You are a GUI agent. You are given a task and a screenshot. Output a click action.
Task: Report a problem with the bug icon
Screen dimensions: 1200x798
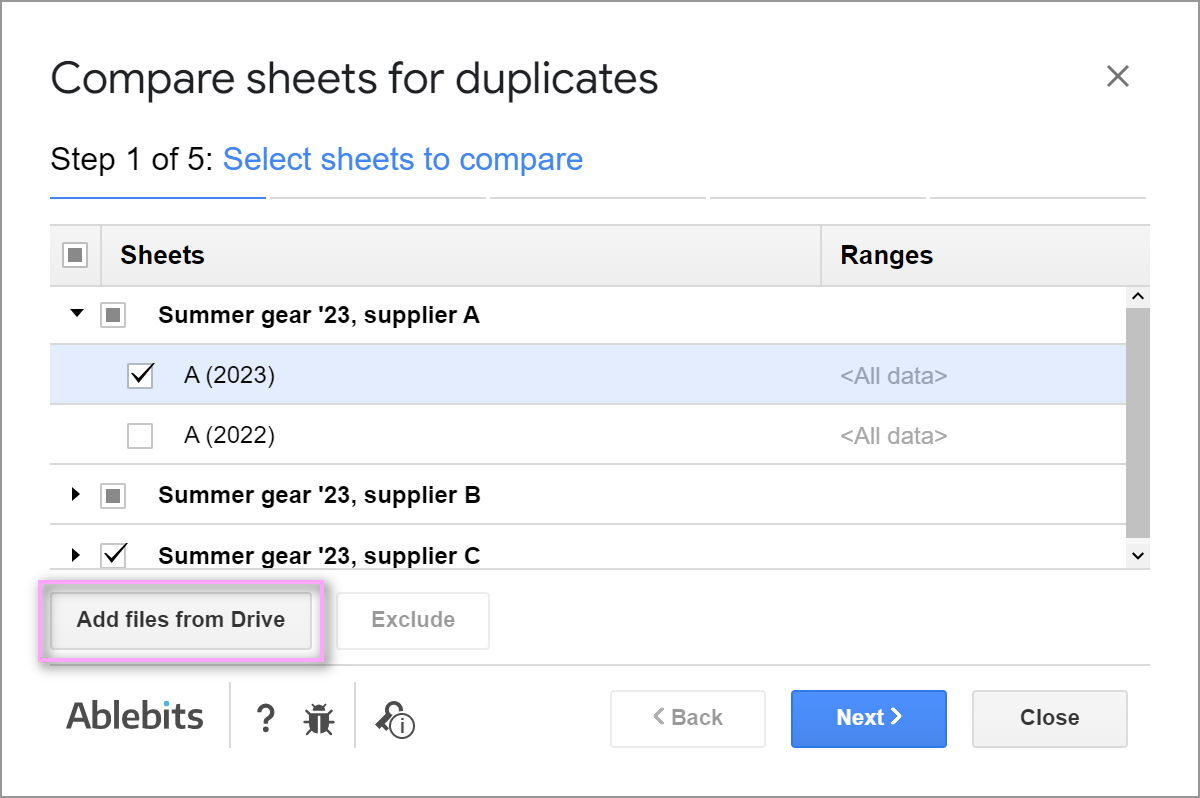click(x=319, y=719)
